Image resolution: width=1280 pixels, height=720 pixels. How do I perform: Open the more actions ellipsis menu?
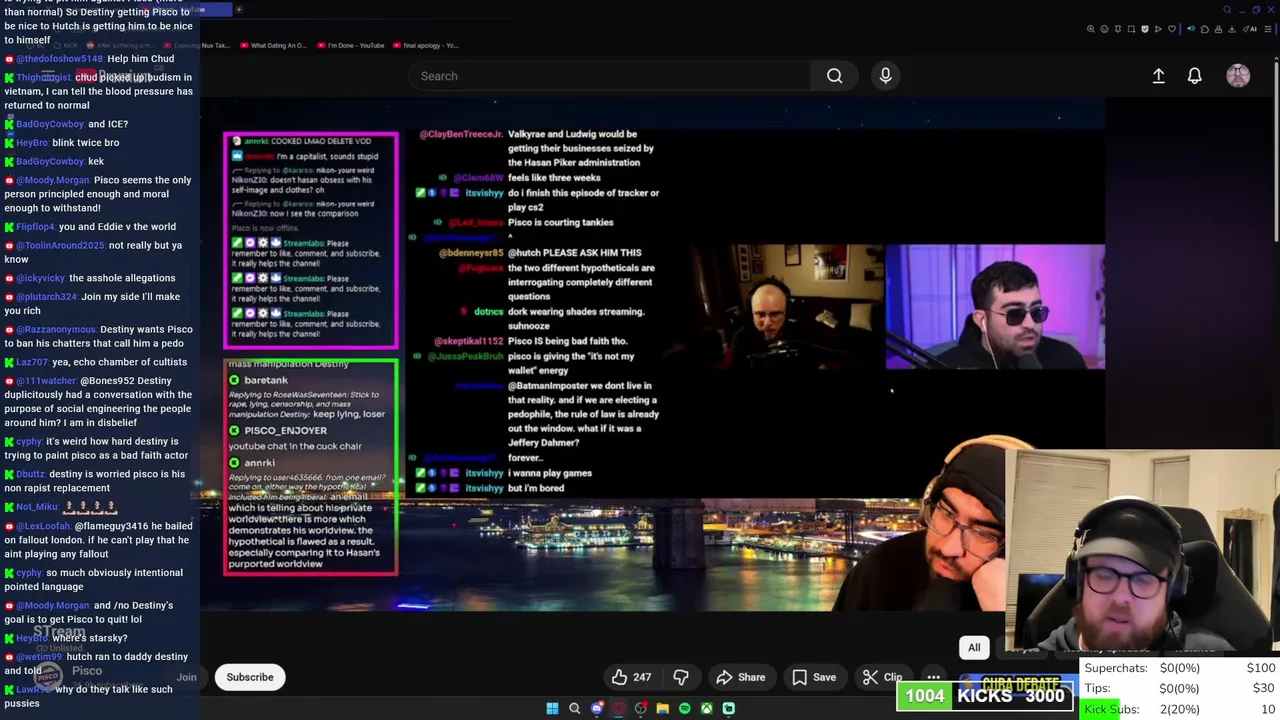[933, 677]
